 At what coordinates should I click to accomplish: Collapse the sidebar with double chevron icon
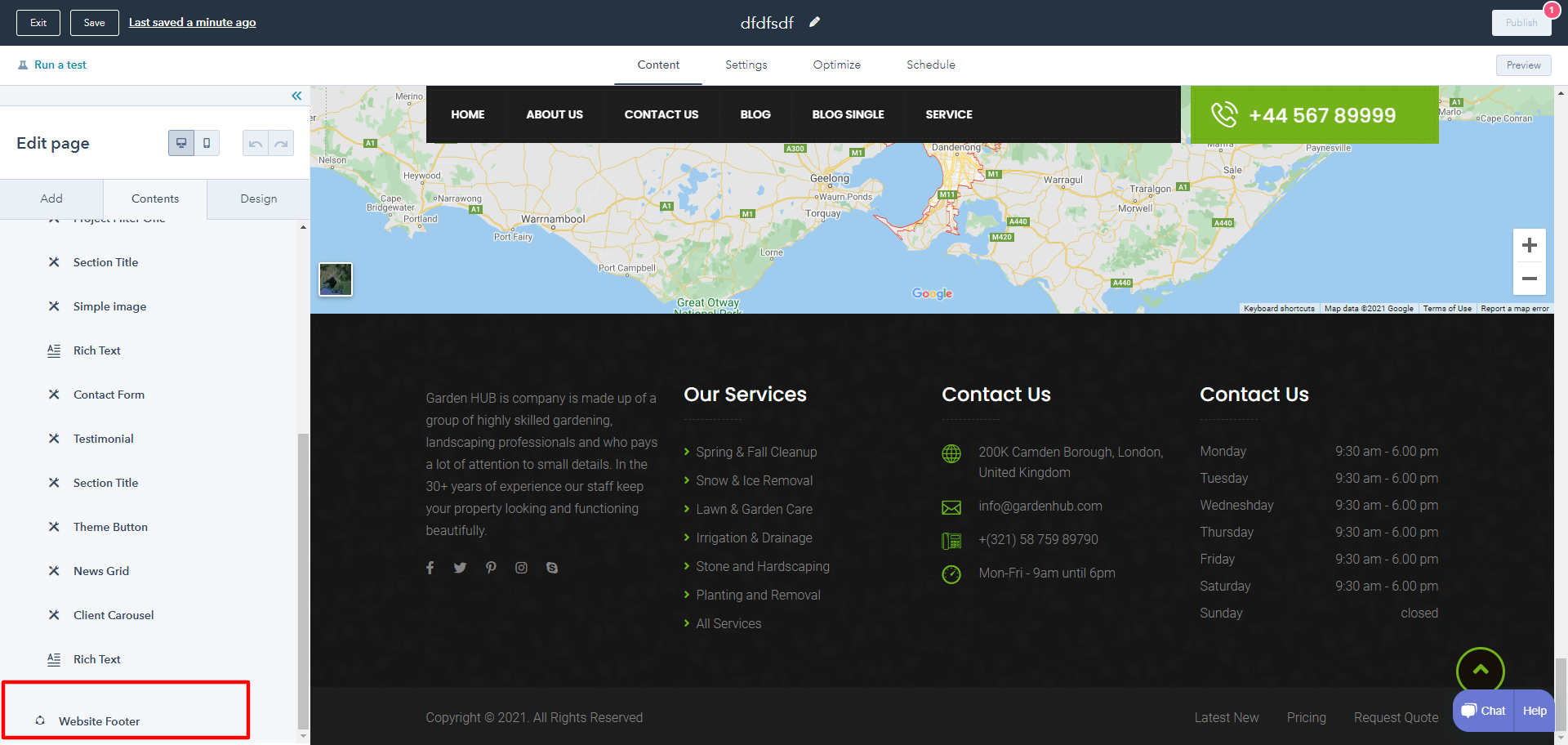click(296, 96)
